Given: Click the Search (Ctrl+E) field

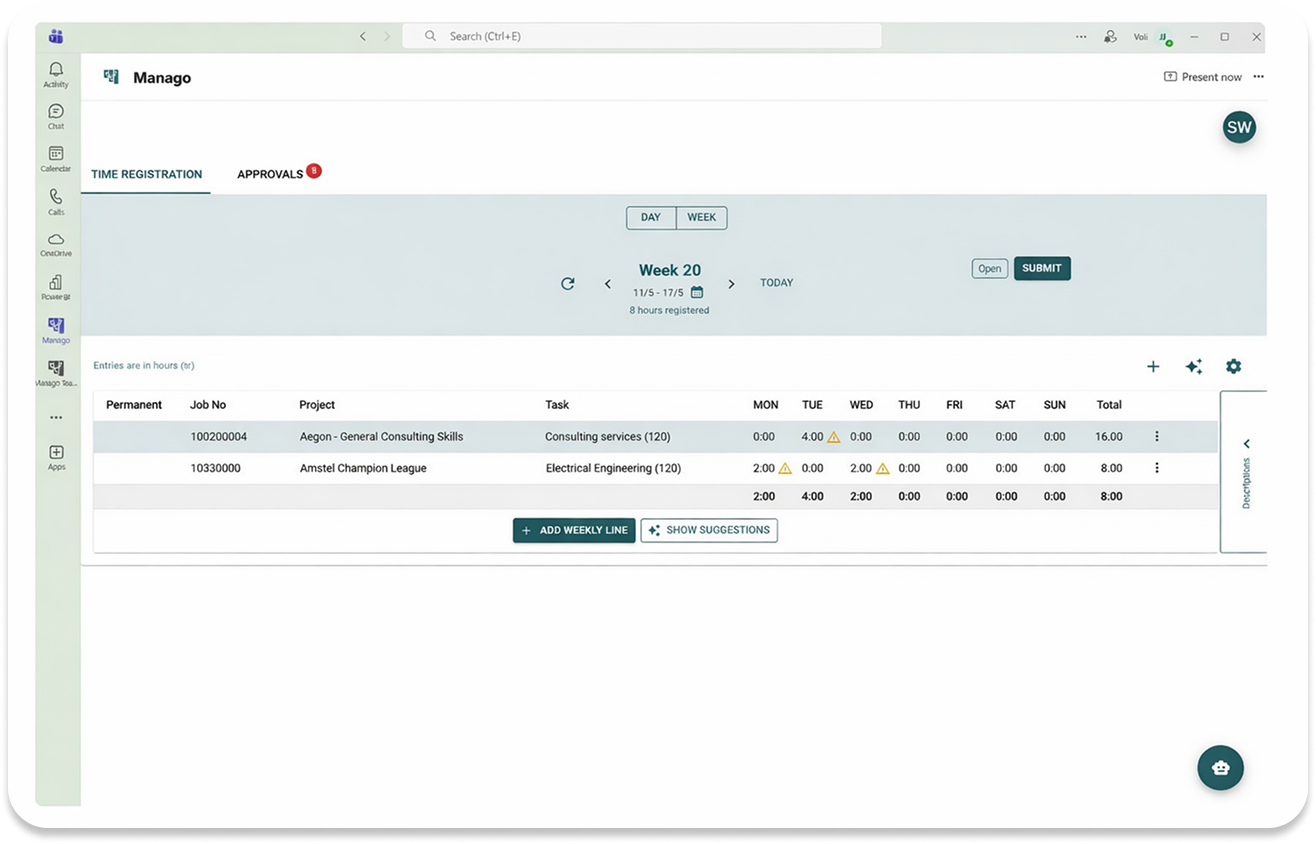Looking at the screenshot, I should pos(642,36).
